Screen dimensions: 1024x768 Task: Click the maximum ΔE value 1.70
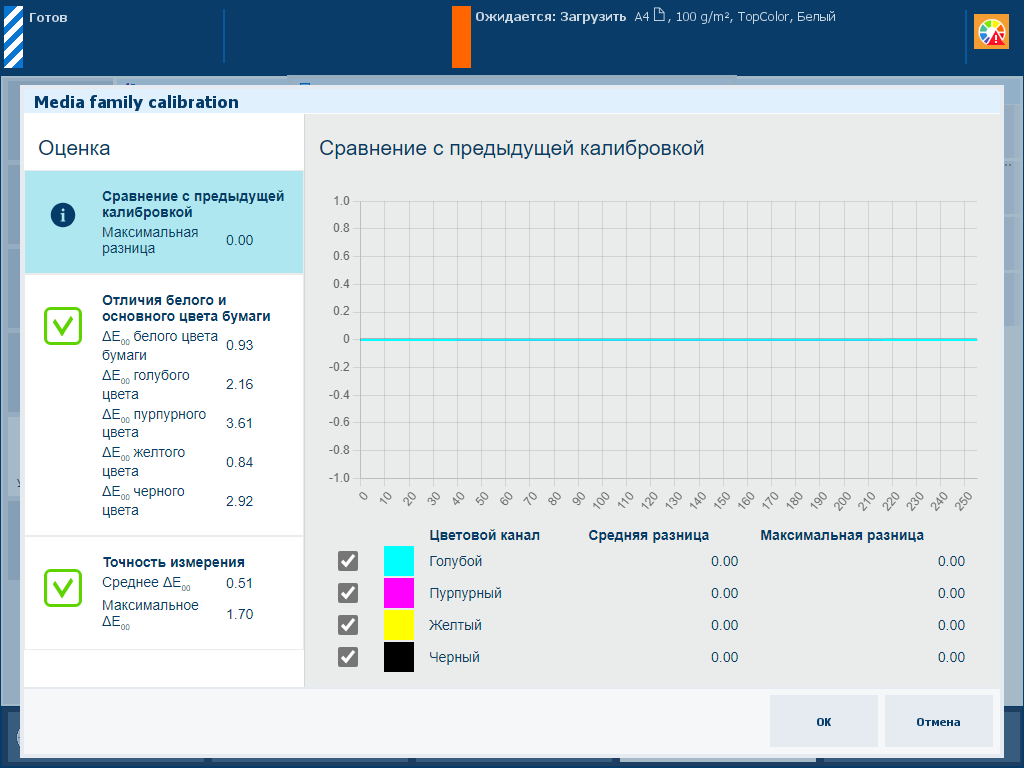pos(240,614)
